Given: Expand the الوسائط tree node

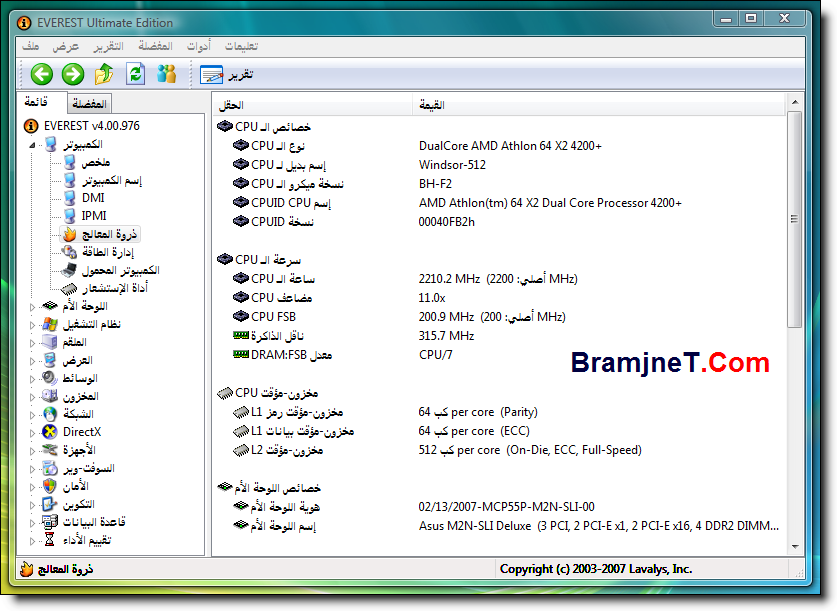Looking at the screenshot, I should pyautogui.click(x=32, y=379).
